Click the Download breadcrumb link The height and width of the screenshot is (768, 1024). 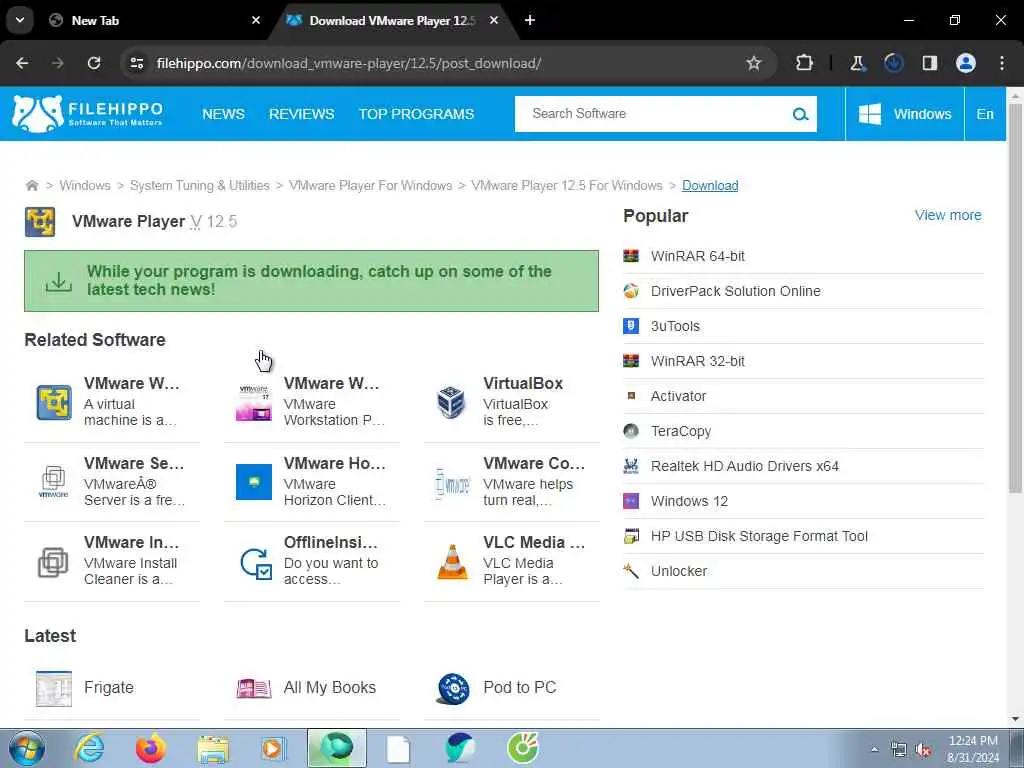[710, 185]
